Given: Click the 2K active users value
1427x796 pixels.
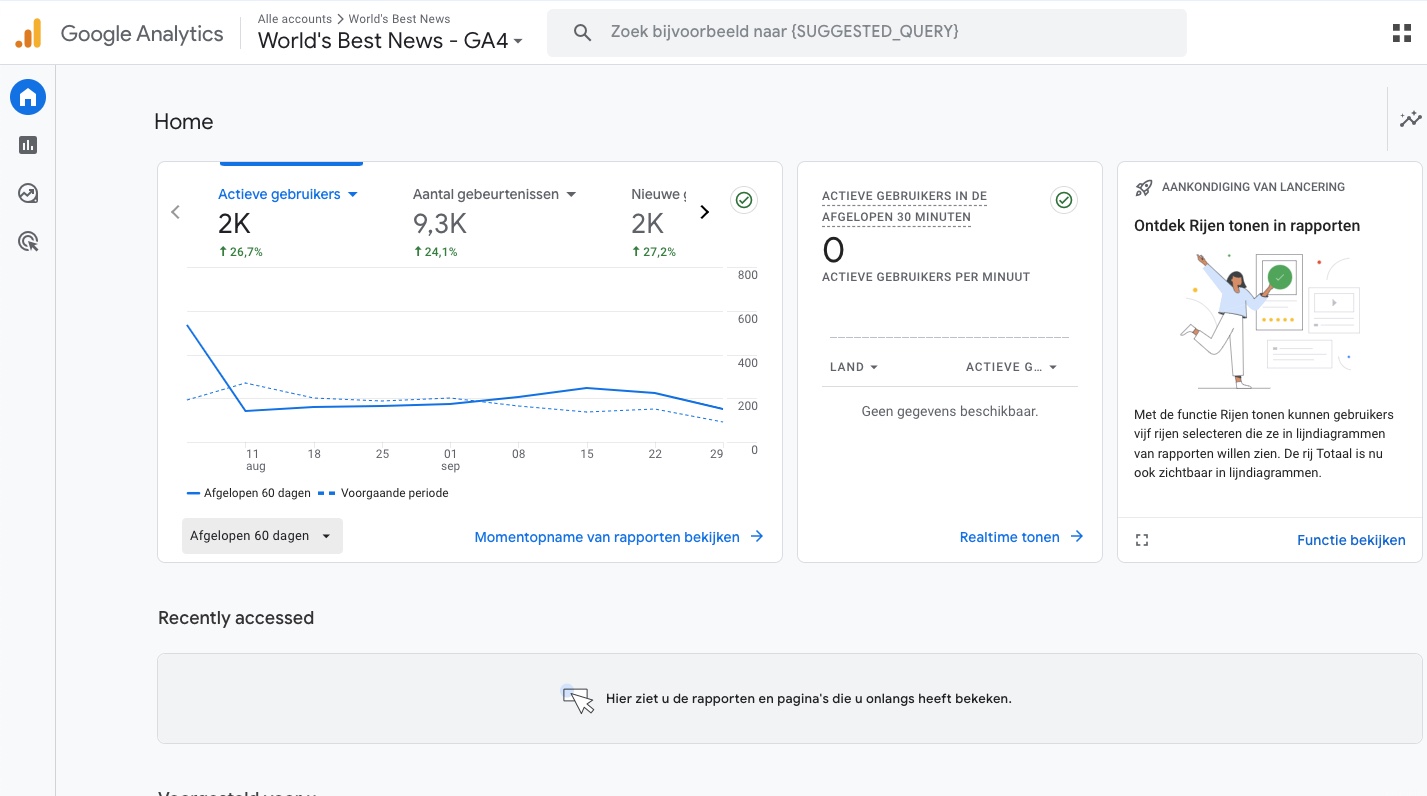Looking at the screenshot, I should 234,224.
